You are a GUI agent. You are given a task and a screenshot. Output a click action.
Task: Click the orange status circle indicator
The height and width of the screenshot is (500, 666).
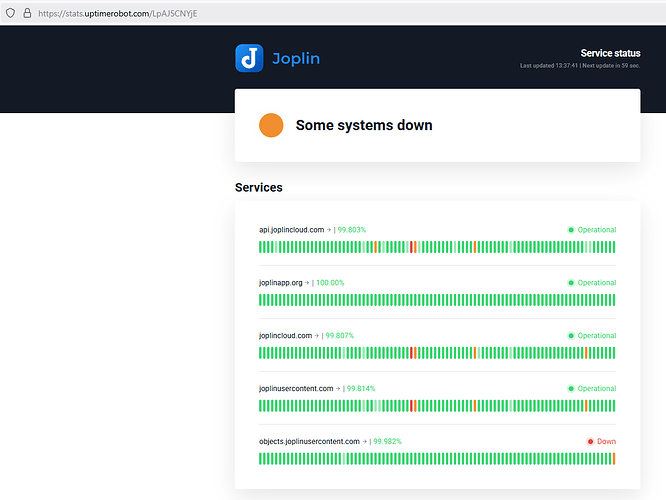point(271,125)
